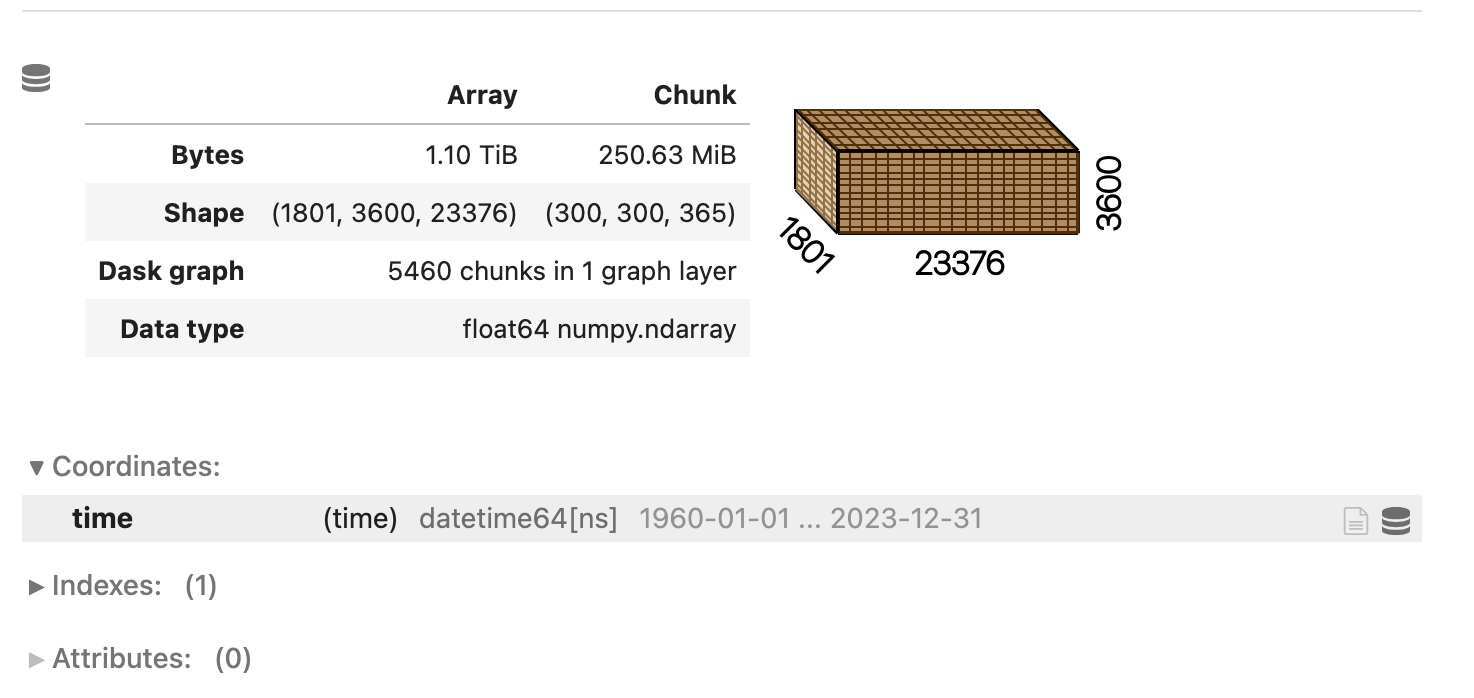Select the 250.63 MiB chunk size cell

pyautogui.click(x=667, y=155)
